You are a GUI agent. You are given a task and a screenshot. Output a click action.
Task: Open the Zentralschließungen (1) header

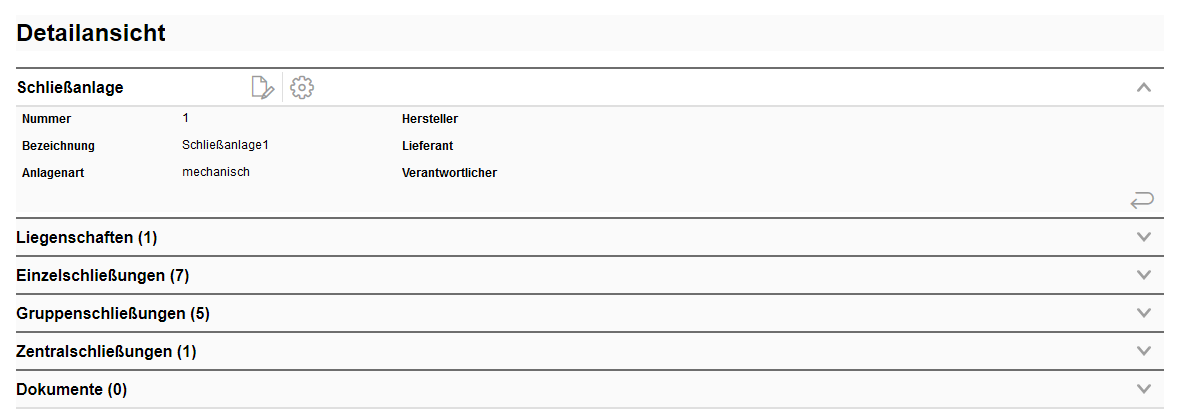107,351
